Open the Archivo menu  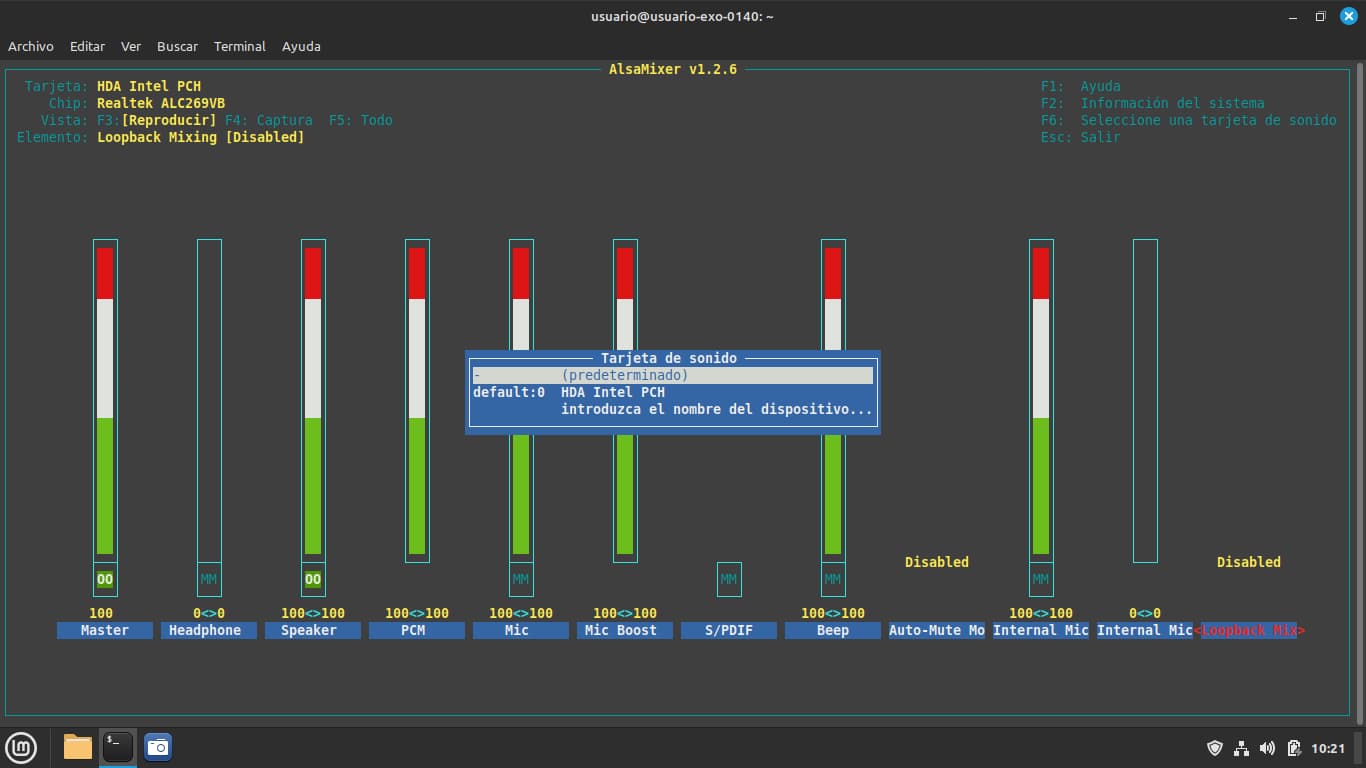[x=31, y=46]
